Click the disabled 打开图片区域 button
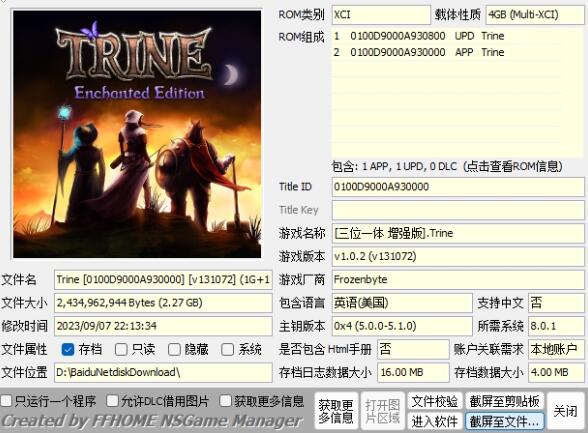Image resolution: width=588 pixels, height=433 pixels. click(x=382, y=411)
